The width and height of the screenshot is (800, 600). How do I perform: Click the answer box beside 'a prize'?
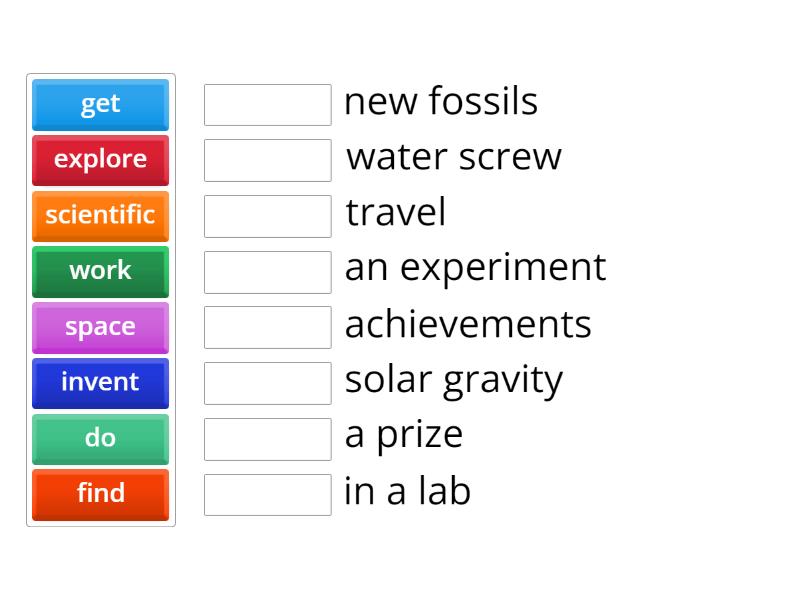click(x=267, y=437)
